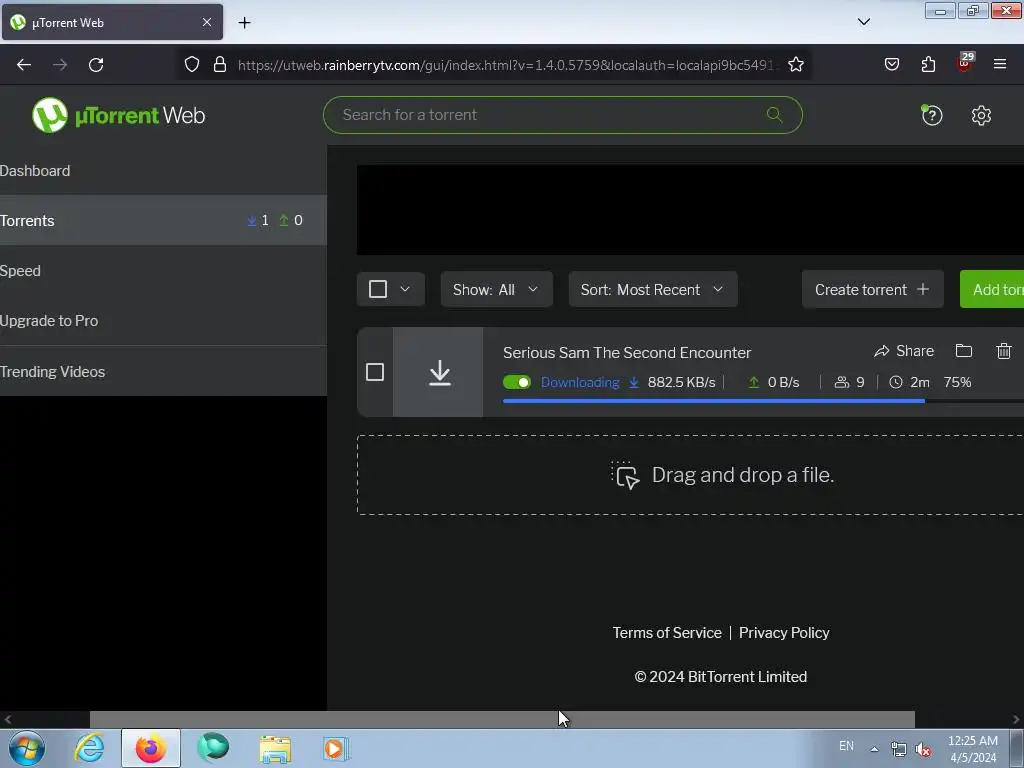The image size is (1024, 768).
Task: Click the peers count 9
Action: click(860, 383)
